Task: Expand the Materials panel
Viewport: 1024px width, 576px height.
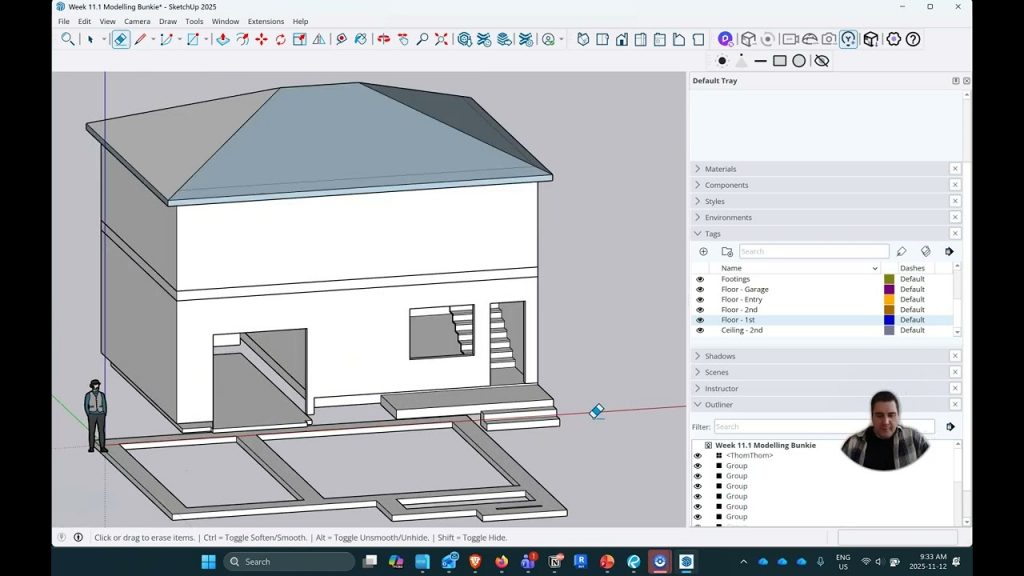Action: pos(720,169)
